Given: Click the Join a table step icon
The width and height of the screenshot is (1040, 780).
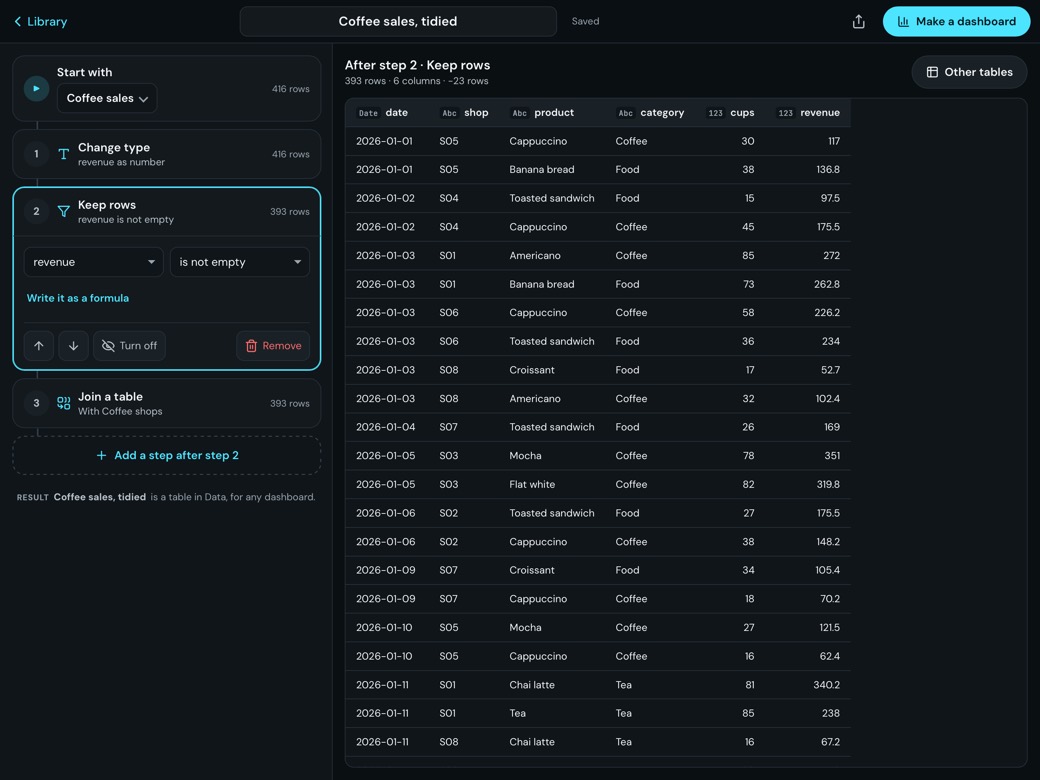Looking at the screenshot, I should (64, 403).
